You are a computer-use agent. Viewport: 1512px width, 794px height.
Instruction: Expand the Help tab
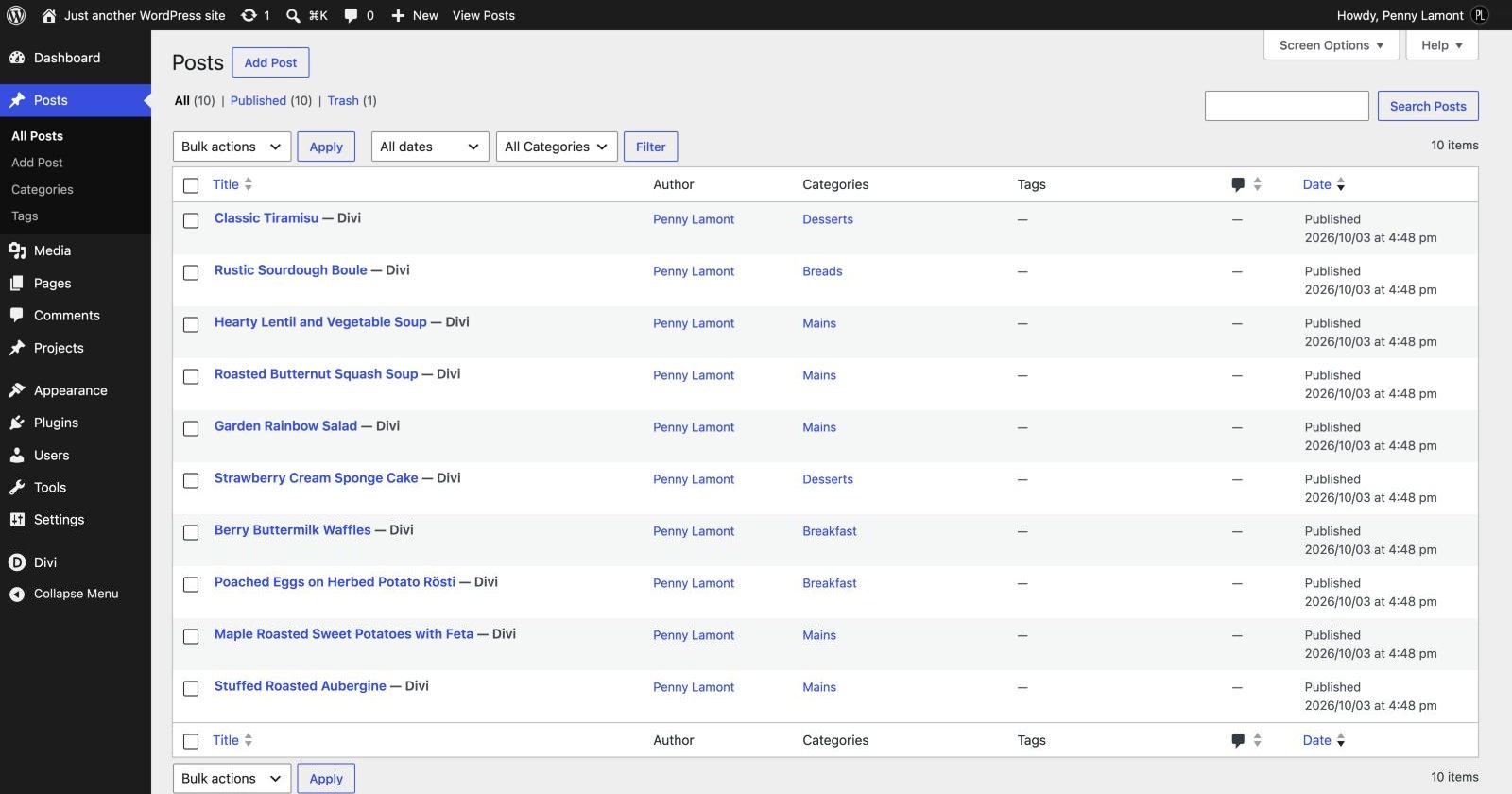[1442, 45]
